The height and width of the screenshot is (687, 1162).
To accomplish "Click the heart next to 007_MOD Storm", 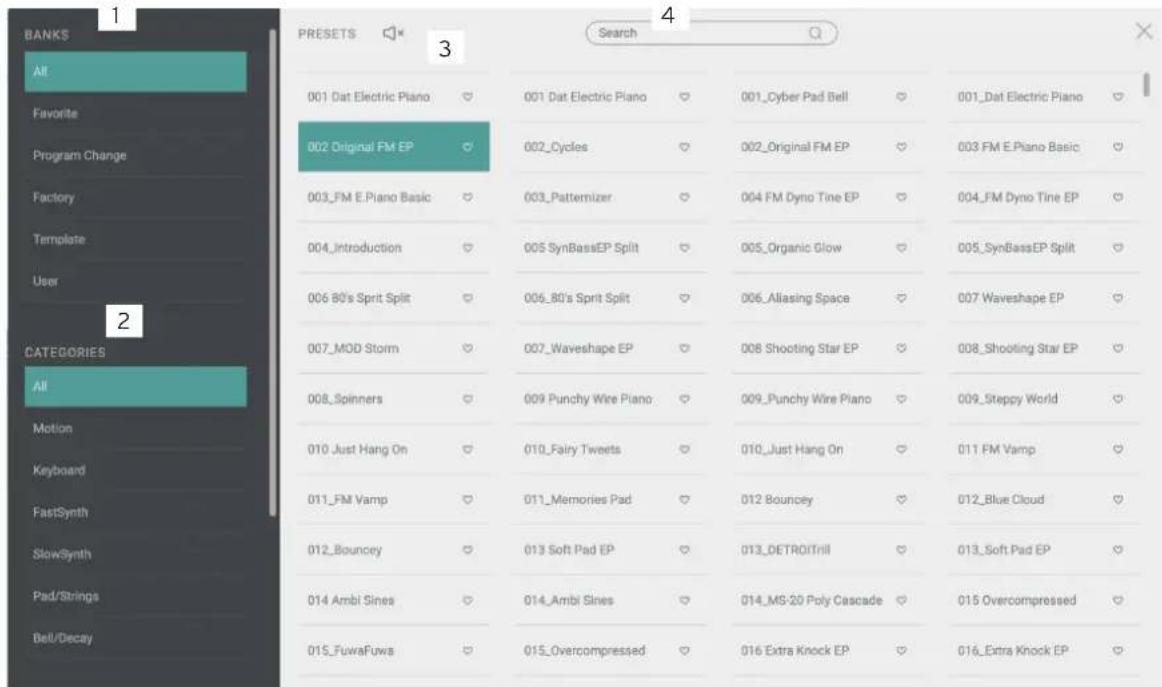I will pos(468,348).
